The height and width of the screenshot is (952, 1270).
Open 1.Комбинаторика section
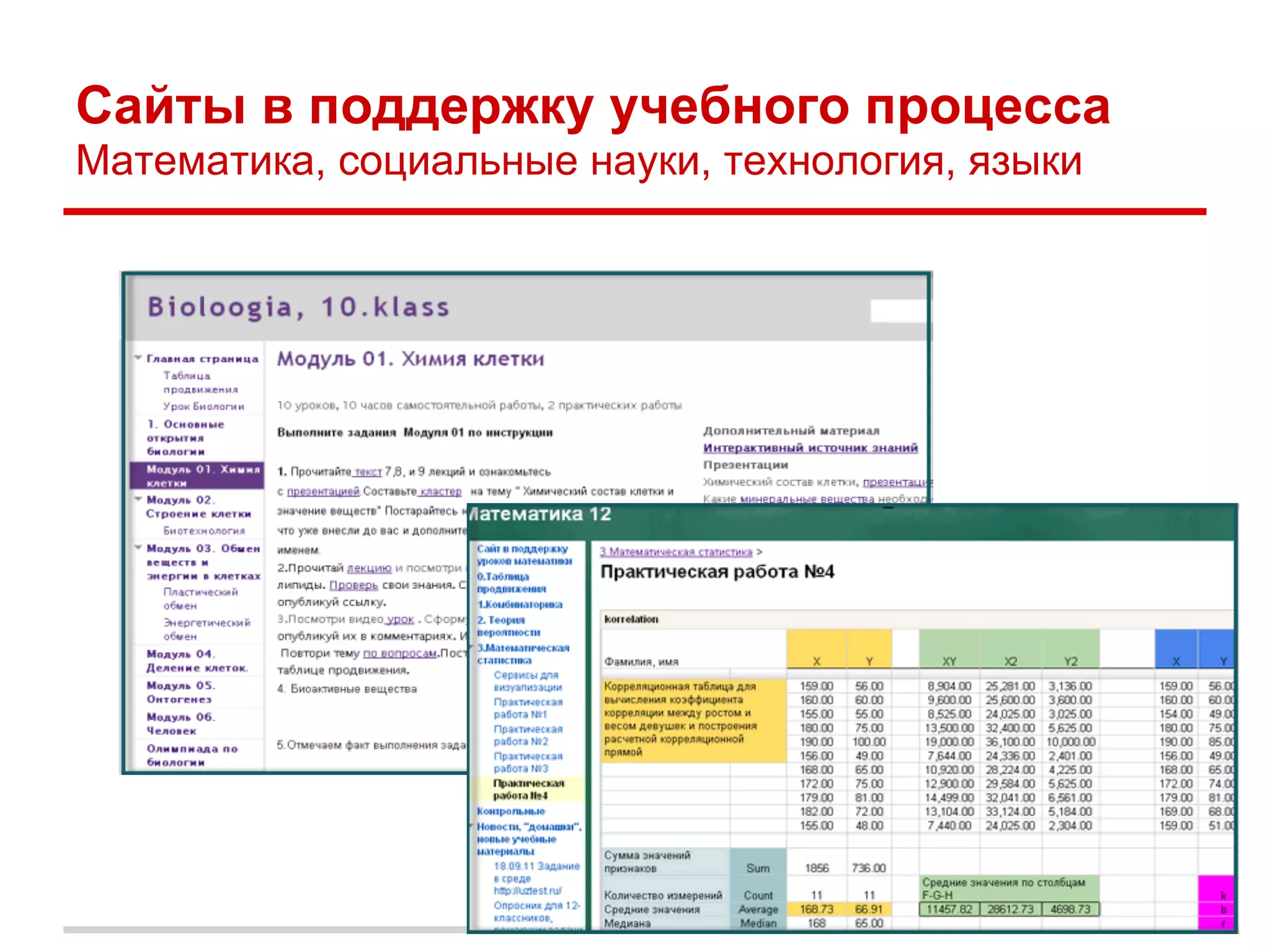tap(520, 604)
